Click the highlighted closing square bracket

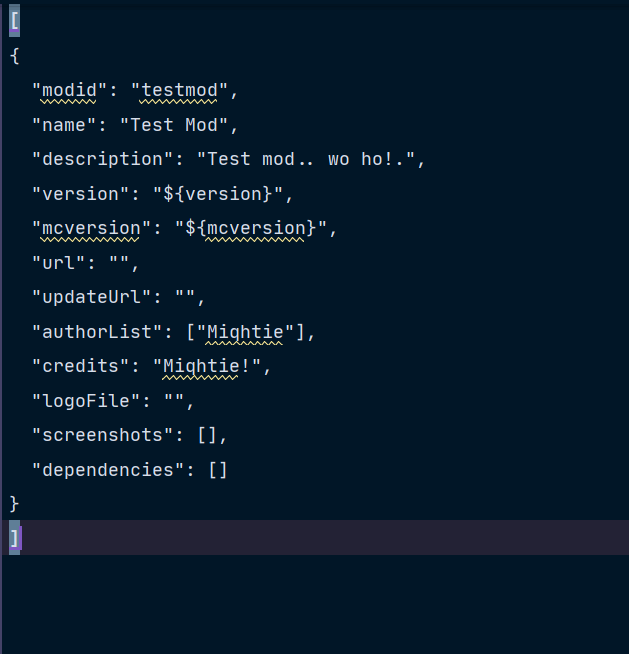15,538
